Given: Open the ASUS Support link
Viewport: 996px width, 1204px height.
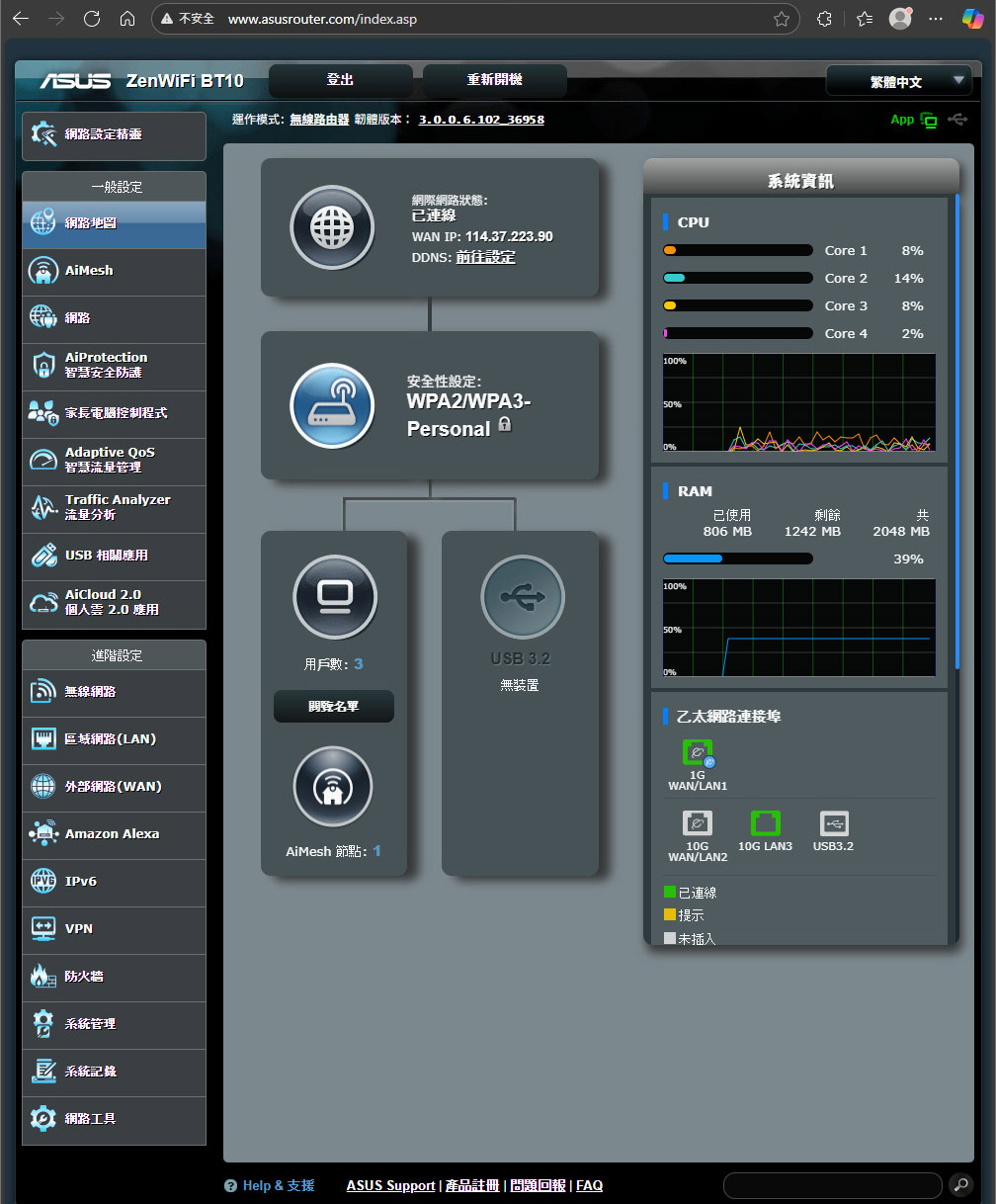Looking at the screenshot, I should pyautogui.click(x=390, y=1185).
